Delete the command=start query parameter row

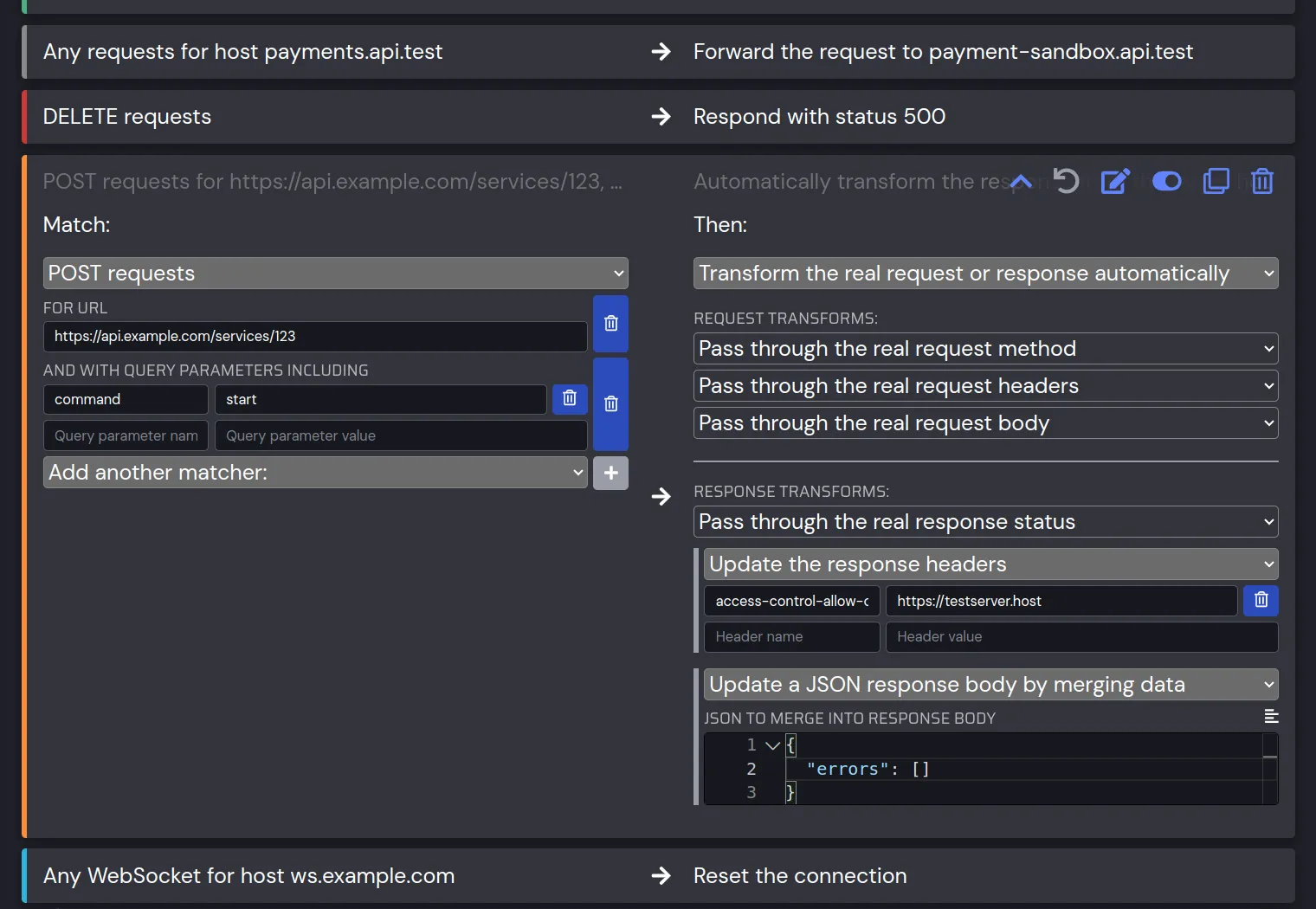(570, 398)
